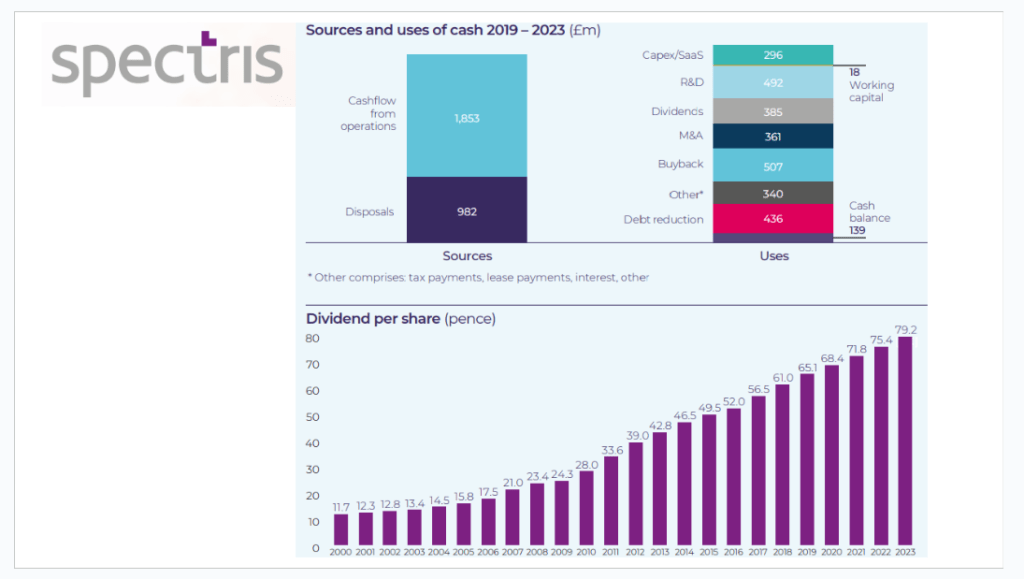This screenshot has width=1024, height=579.
Task: Click the 2000 dividend bar (11.7)
Action: point(341,528)
